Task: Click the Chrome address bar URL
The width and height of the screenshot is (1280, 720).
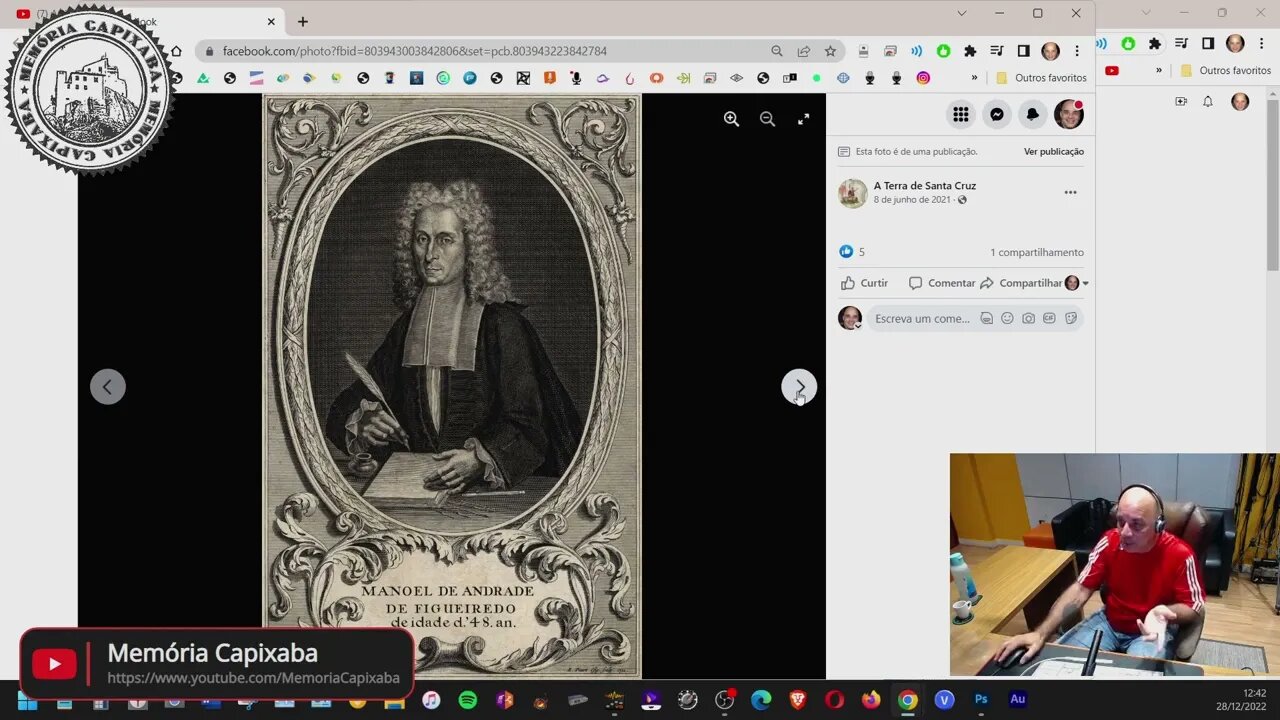Action: point(414,51)
